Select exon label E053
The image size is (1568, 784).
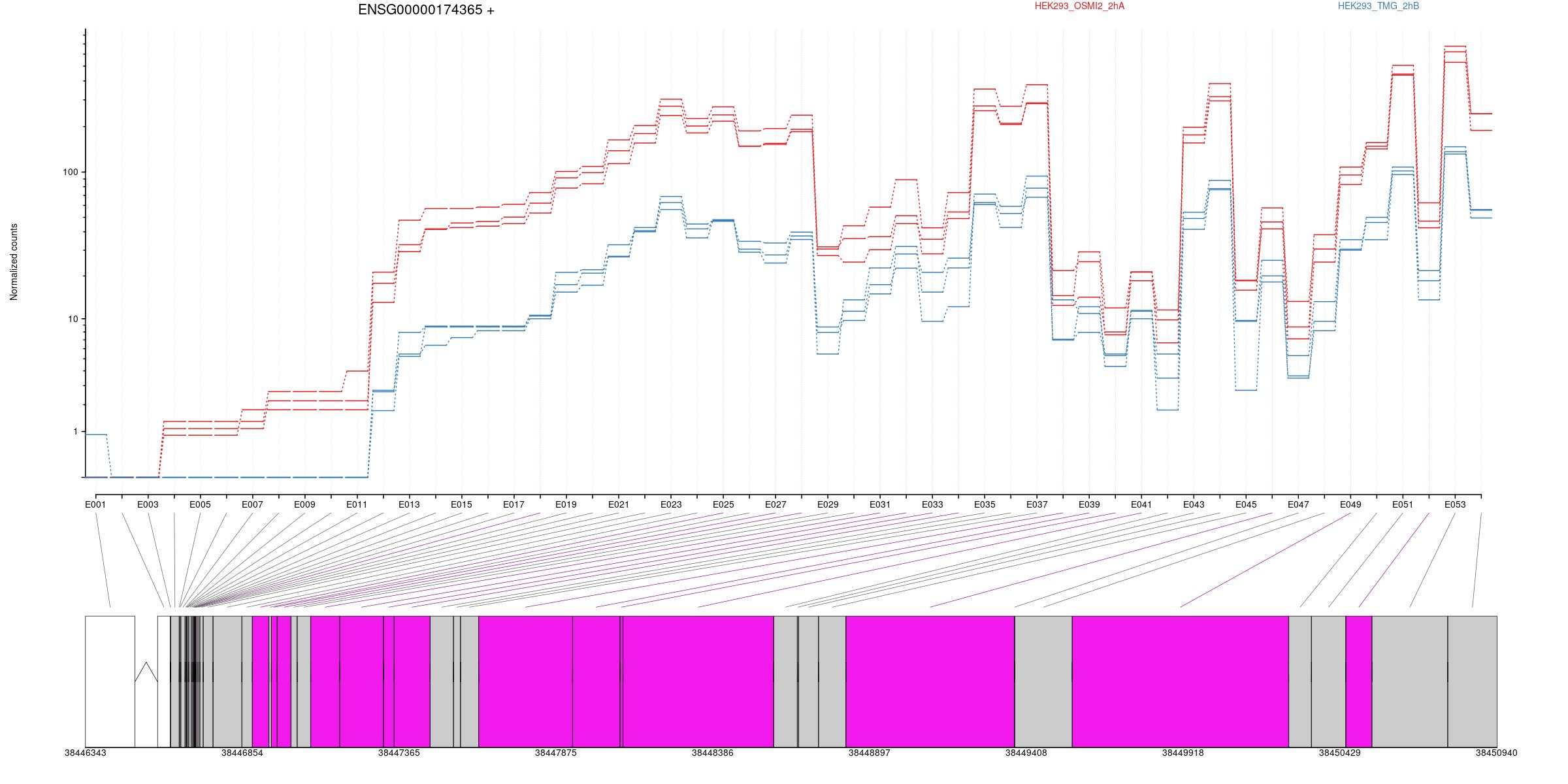(1455, 505)
